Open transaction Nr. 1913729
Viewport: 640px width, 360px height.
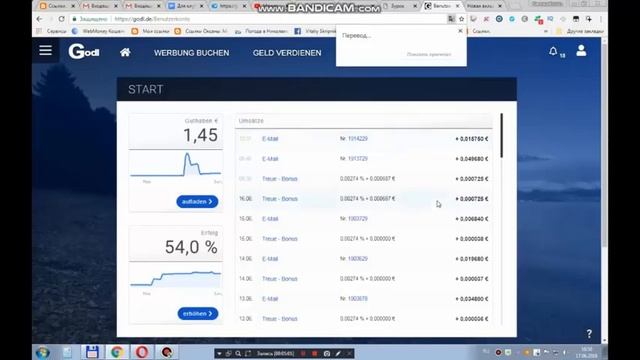(358, 159)
